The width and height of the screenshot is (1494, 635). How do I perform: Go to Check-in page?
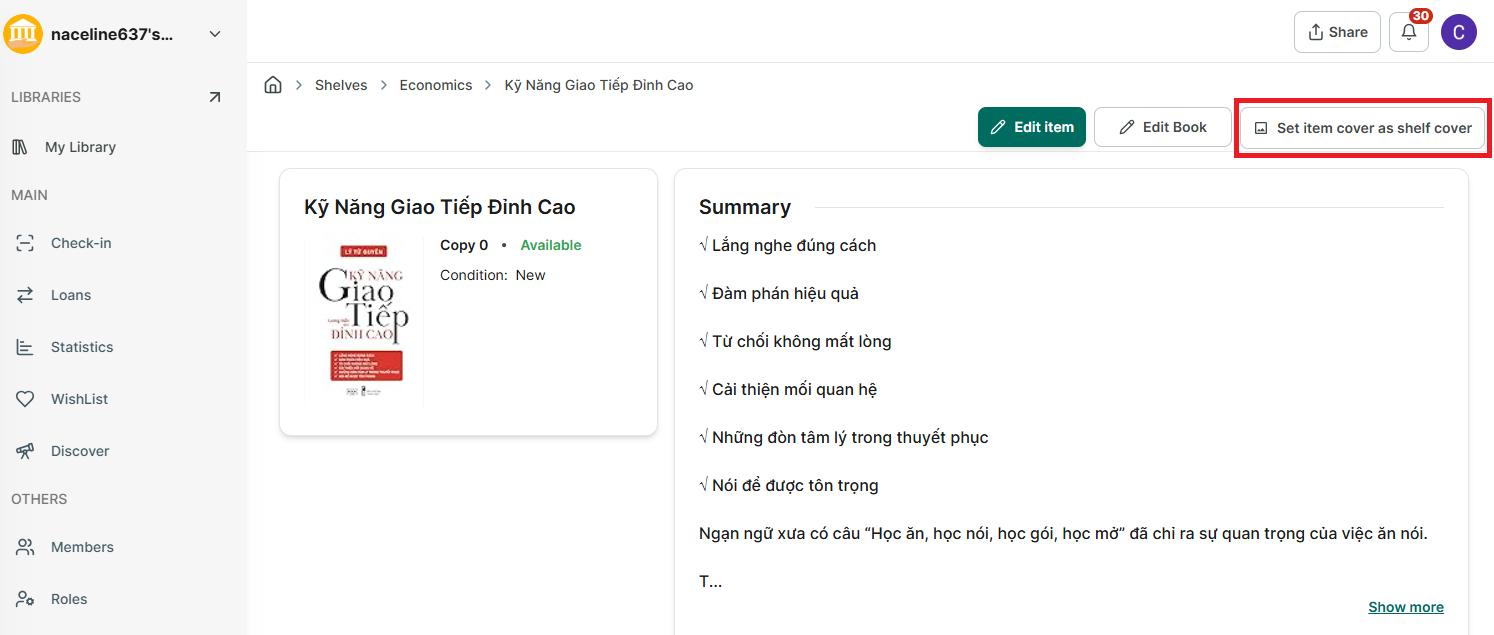[81, 243]
